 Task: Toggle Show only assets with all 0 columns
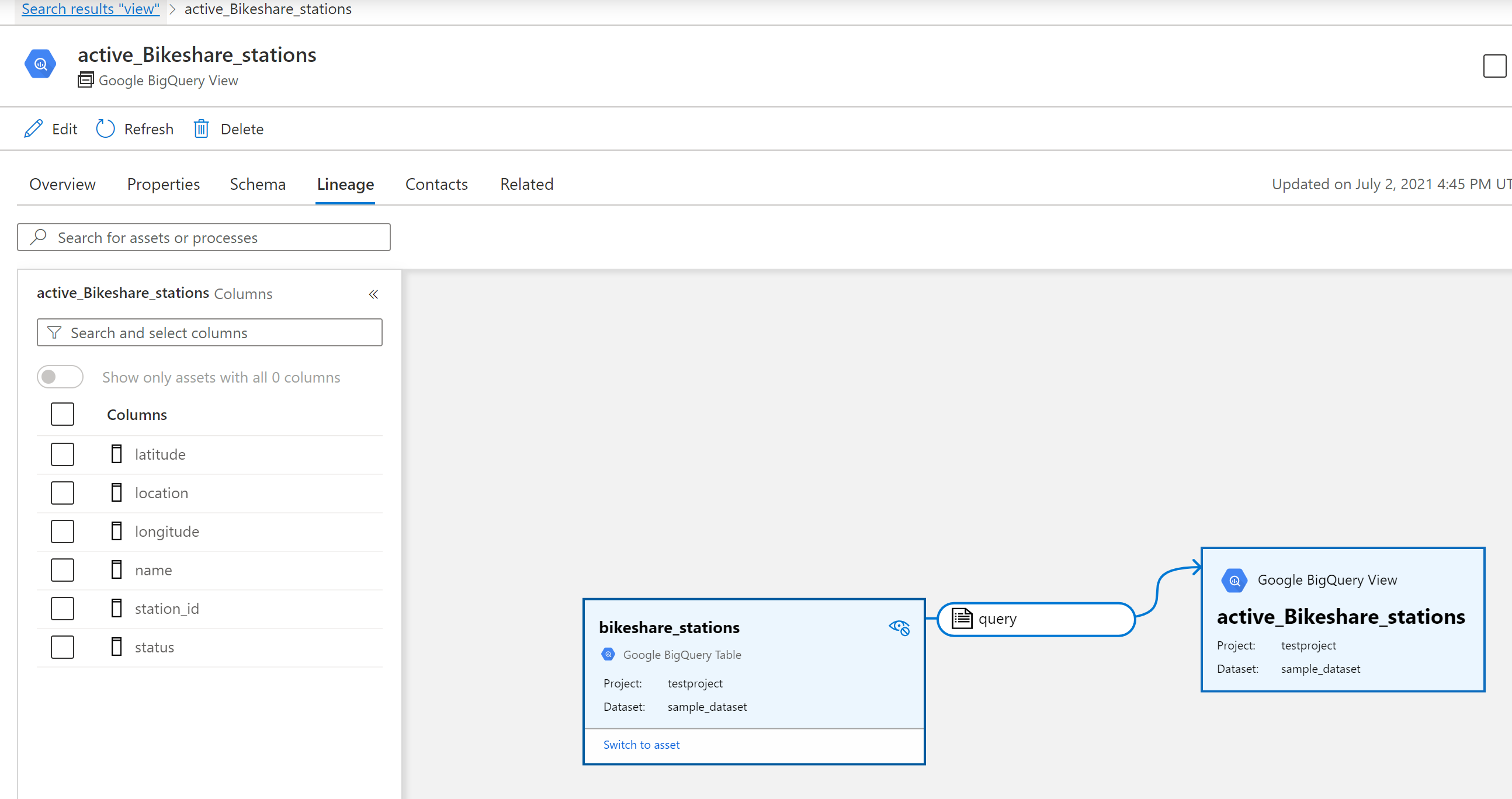click(x=58, y=377)
